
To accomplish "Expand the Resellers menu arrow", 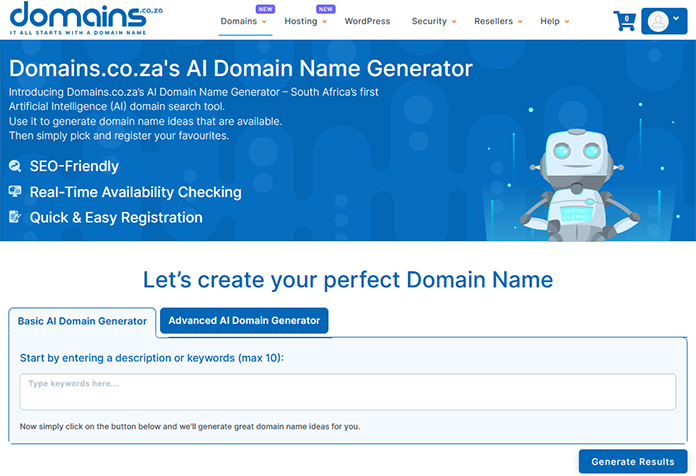I will coord(520,22).
